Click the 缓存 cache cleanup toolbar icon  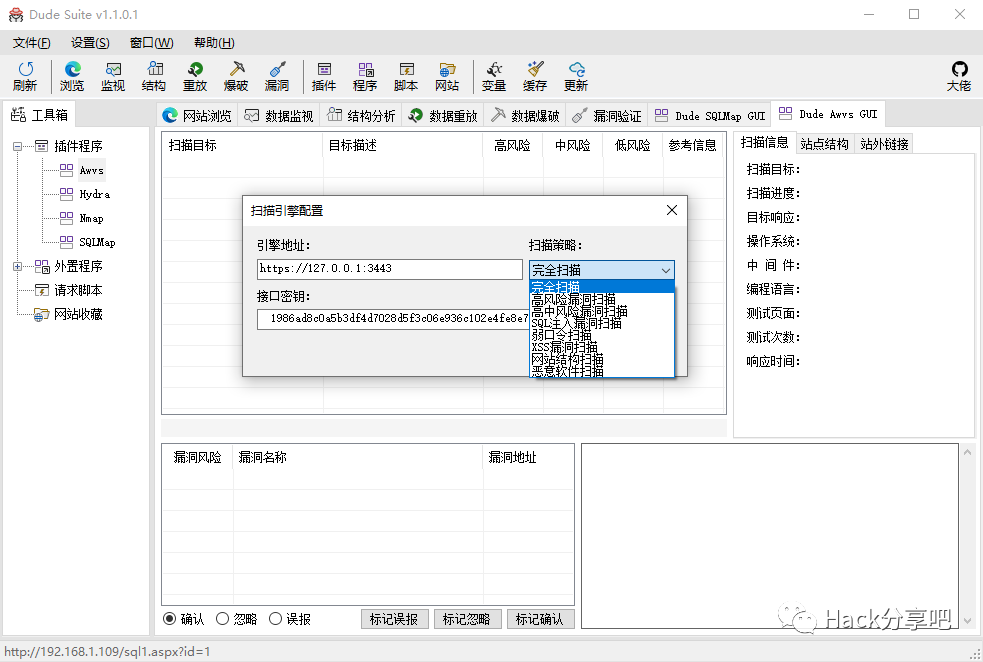click(x=535, y=76)
